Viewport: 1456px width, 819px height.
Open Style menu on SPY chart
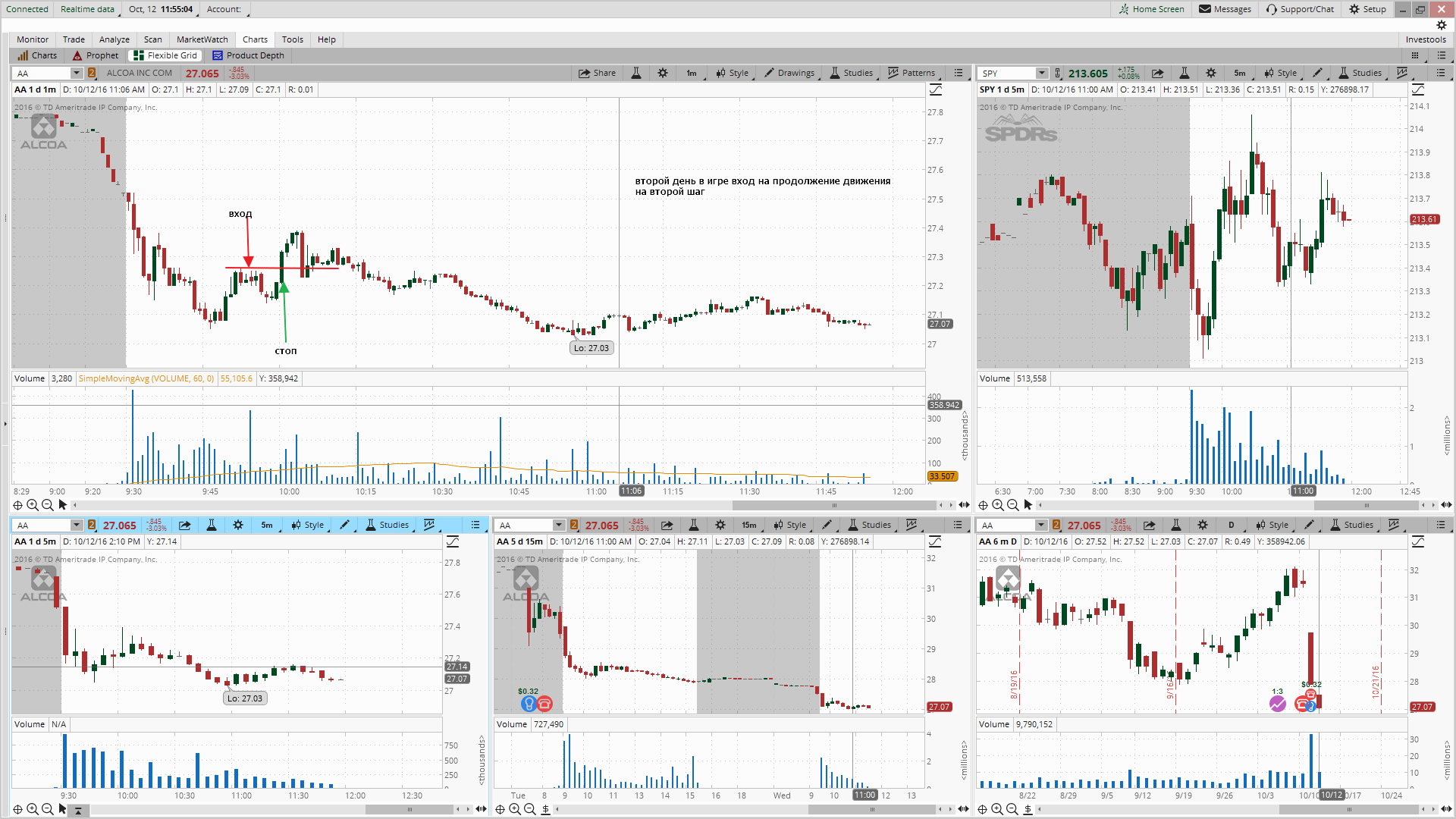[1281, 73]
